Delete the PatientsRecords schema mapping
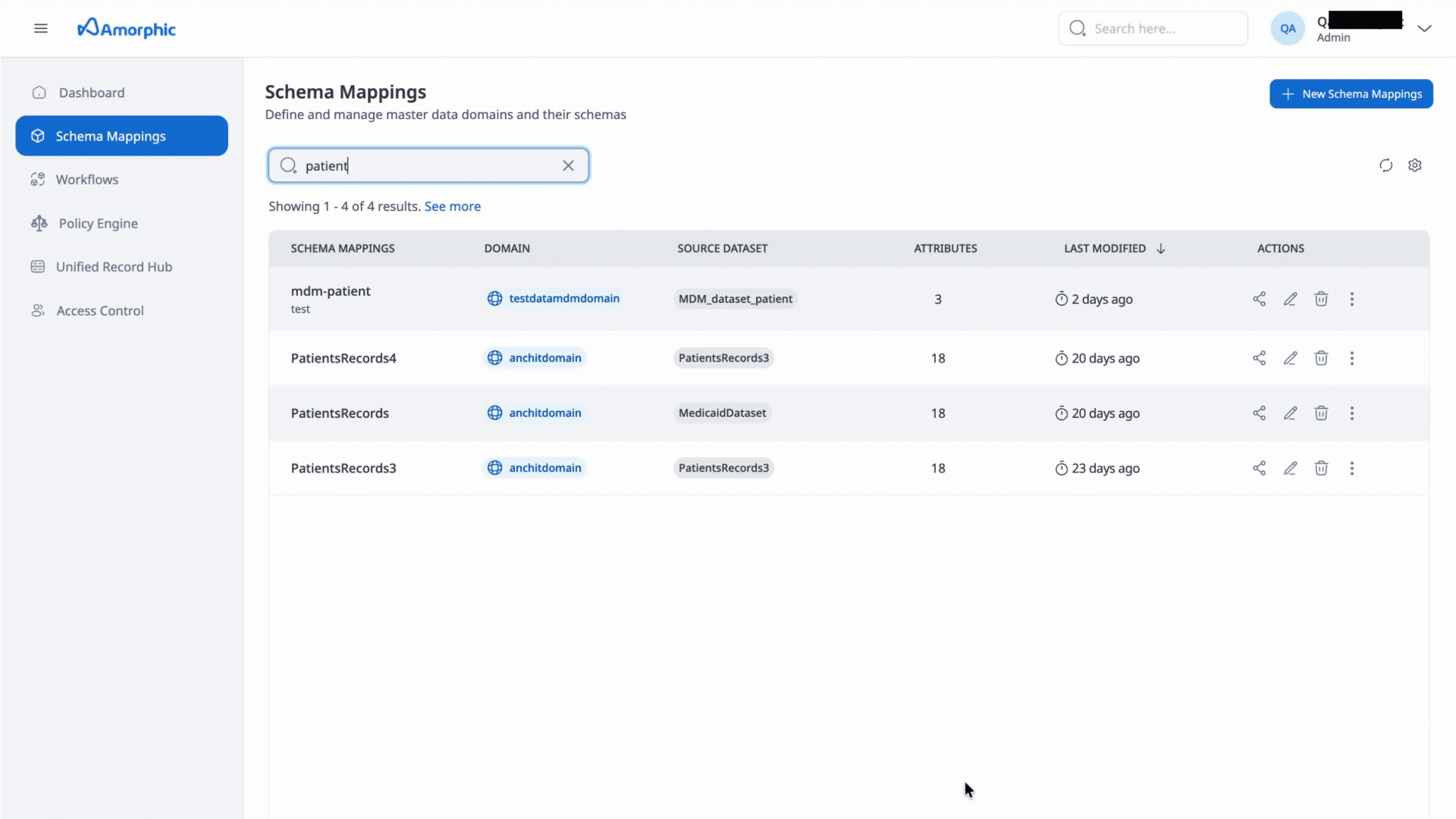Viewport: 1456px width, 819px height. tap(1321, 413)
